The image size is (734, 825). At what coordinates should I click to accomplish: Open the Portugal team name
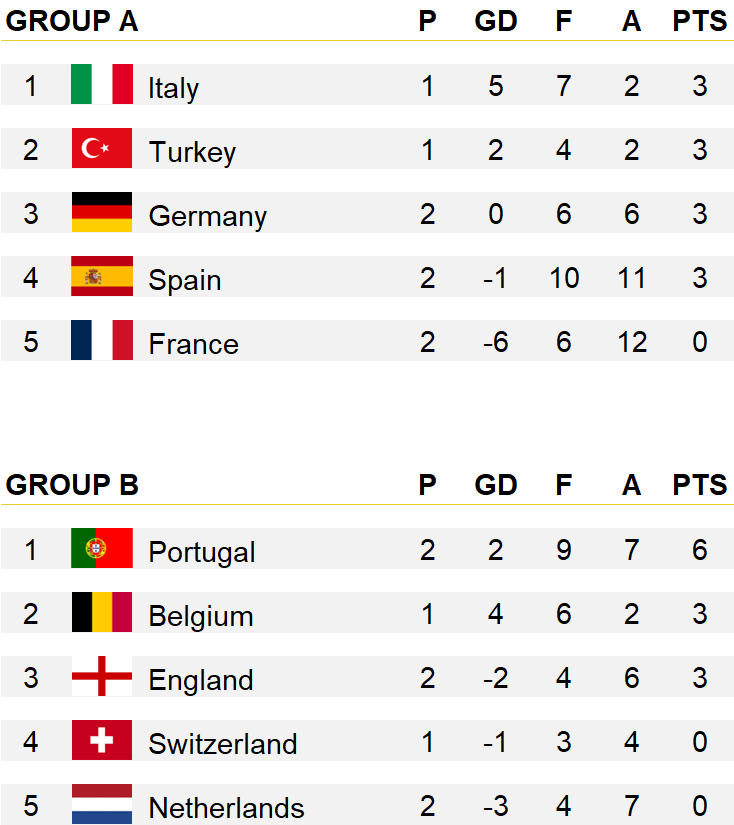pyautogui.click(x=202, y=552)
